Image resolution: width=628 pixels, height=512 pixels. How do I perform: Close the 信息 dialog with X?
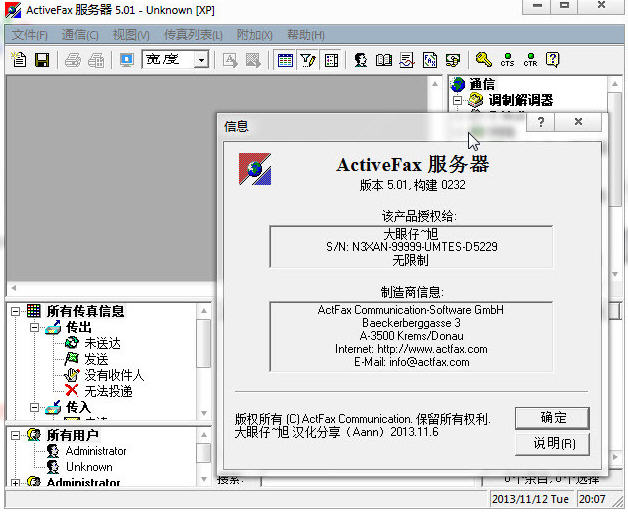pyautogui.click(x=578, y=121)
